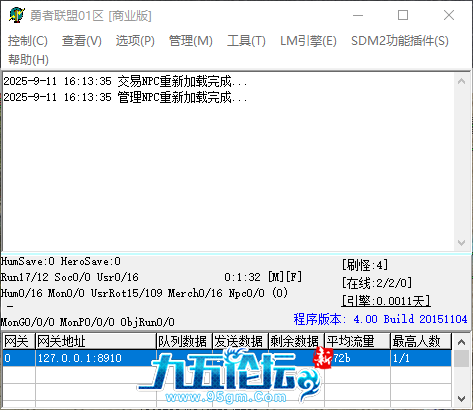
Task: Select log line 管理NPC重新加载完成
Action: click(125, 97)
